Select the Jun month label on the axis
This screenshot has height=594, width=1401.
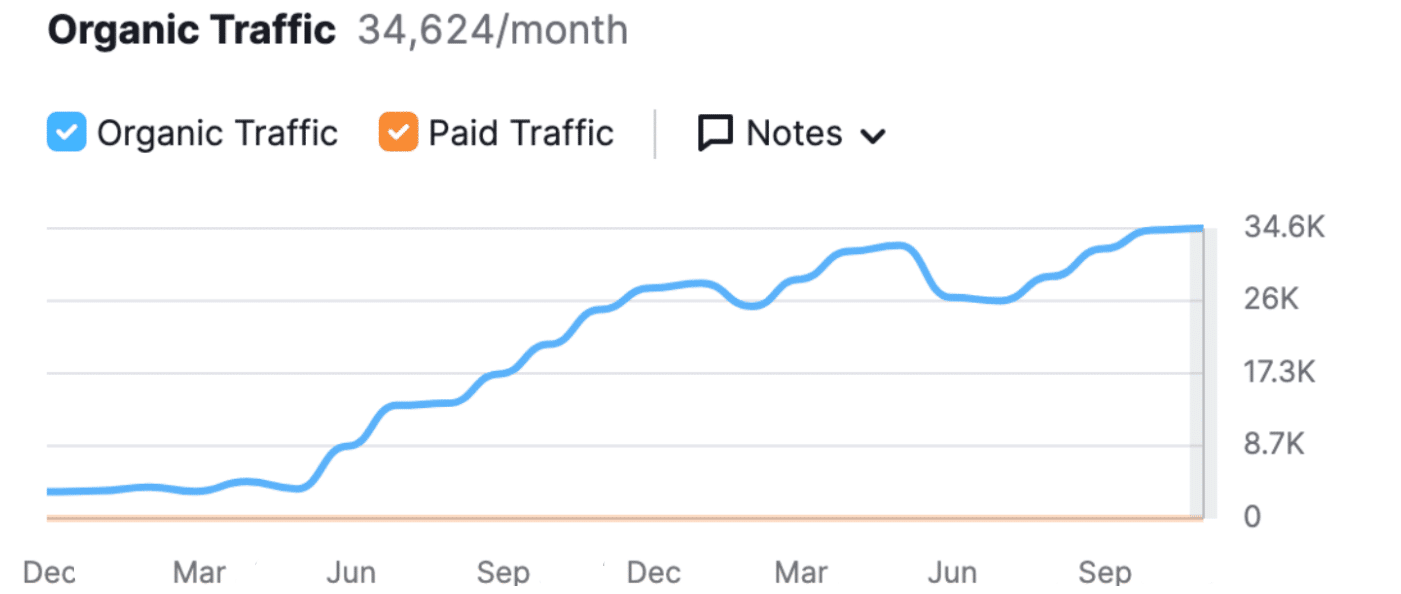tap(351, 572)
